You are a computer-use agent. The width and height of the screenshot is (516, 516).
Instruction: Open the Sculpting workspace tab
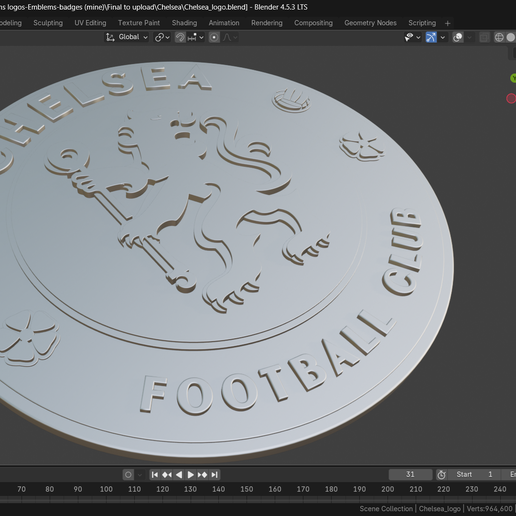[x=48, y=23]
